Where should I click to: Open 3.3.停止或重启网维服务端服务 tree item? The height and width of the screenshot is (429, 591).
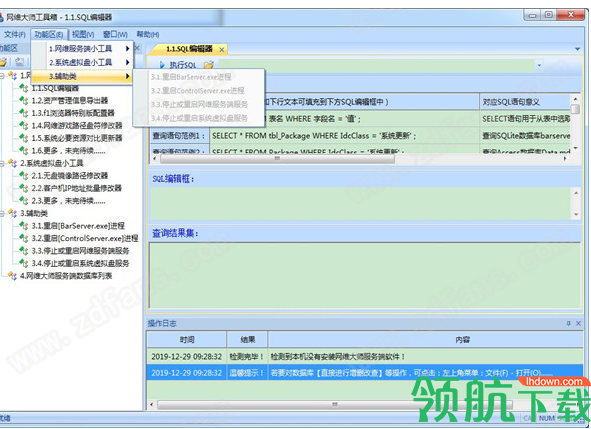(x=80, y=251)
